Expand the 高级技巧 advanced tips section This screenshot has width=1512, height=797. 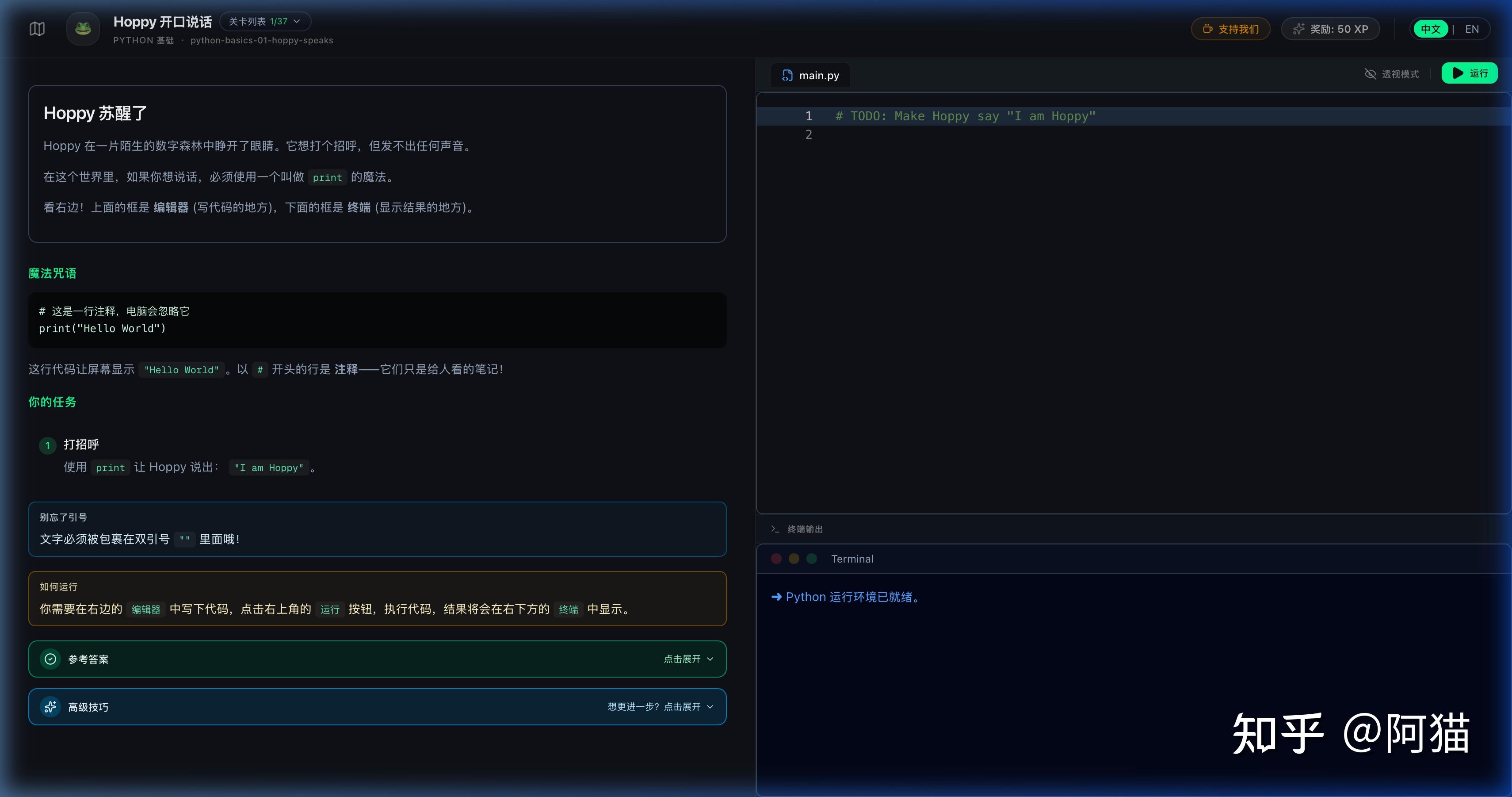pyautogui.click(x=378, y=706)
